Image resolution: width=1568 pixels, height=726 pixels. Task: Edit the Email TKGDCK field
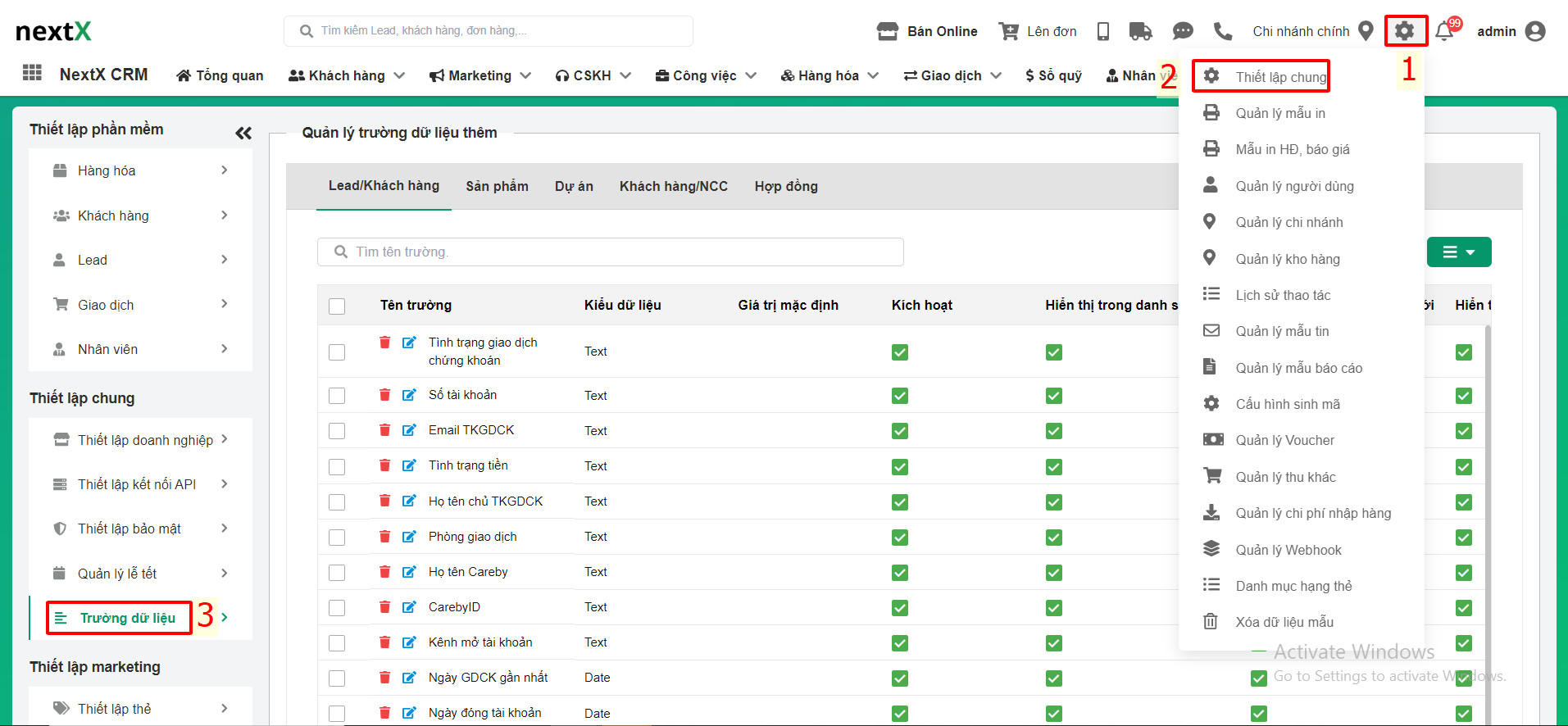pos(409,429)
